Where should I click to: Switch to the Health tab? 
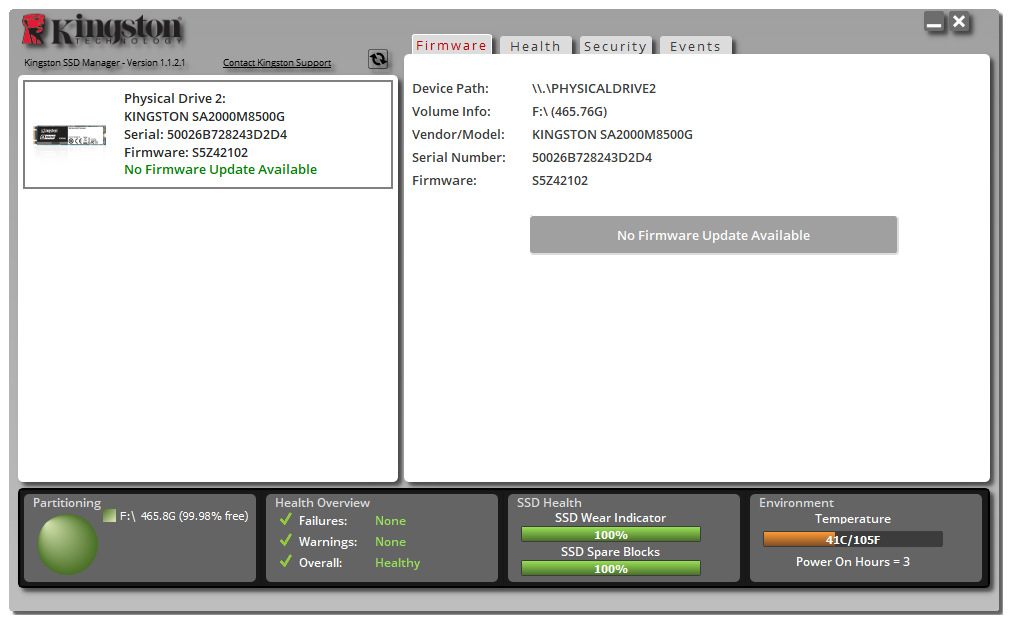[536, 46]
